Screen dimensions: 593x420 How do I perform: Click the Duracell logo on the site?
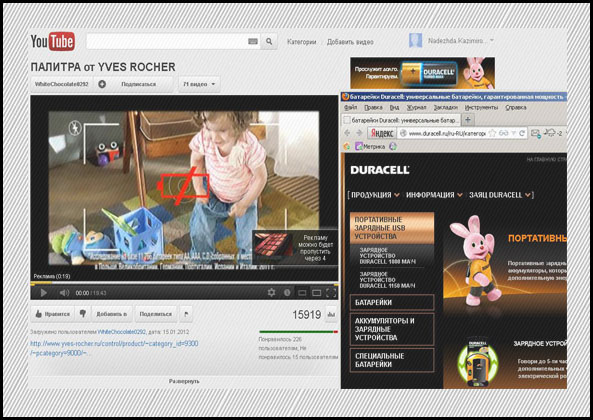pos(380,170)
